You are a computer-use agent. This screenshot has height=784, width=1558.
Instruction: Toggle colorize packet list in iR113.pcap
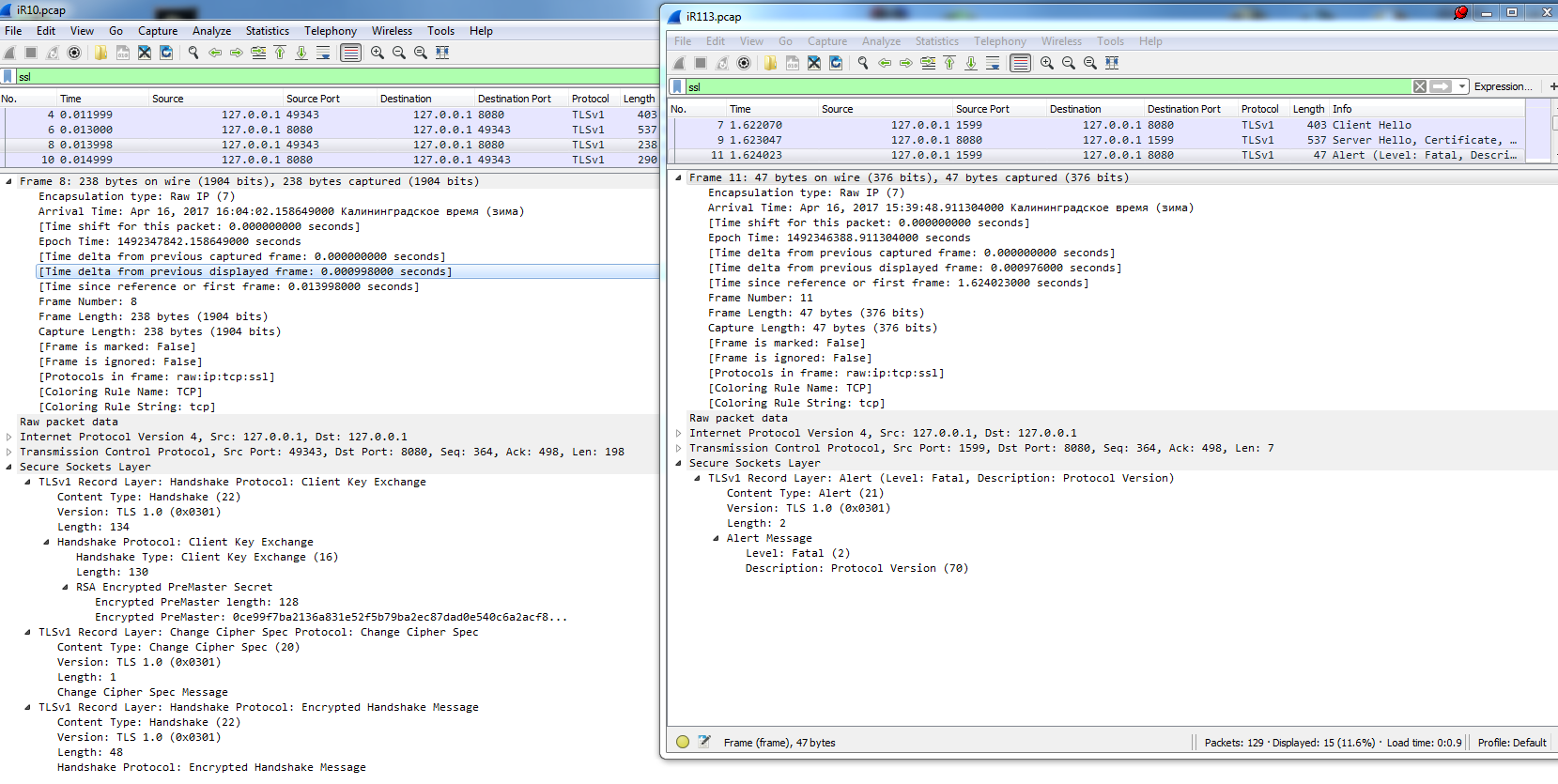coord(1020,63)
